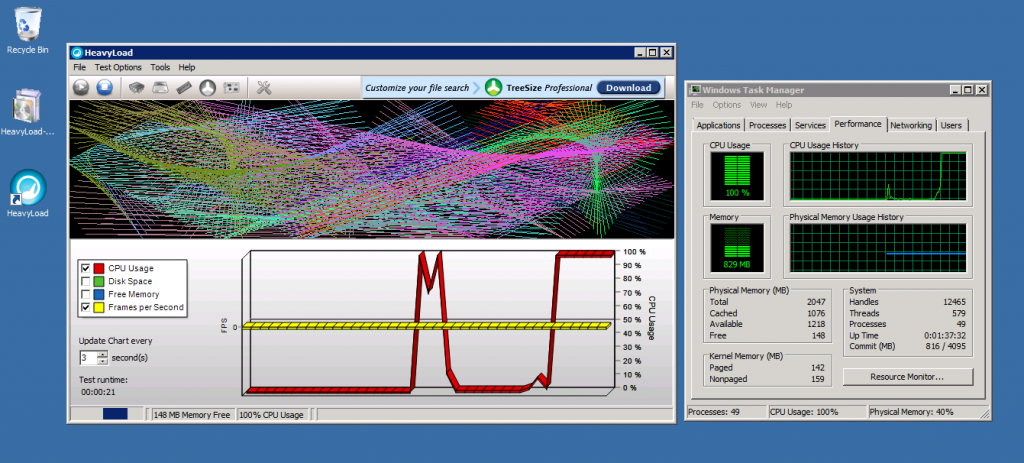Click the Cached memory value 1076
Viewport: 1024px width, 463px height.
tap(816, 313)
